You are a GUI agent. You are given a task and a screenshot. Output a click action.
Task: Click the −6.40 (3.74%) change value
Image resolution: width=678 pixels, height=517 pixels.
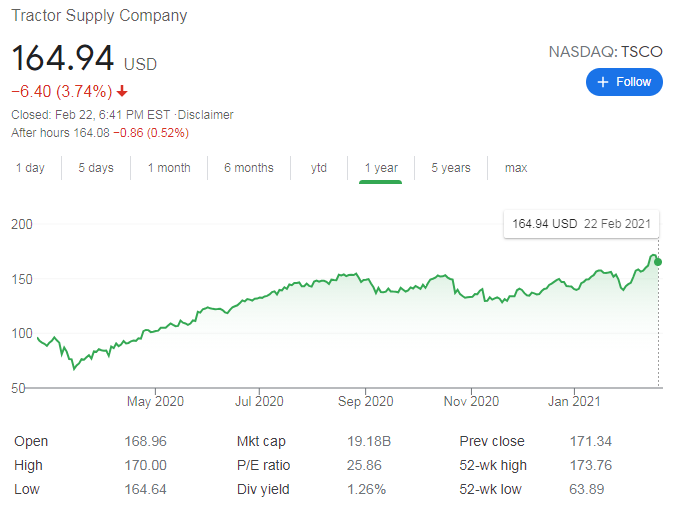click(62, 92)
